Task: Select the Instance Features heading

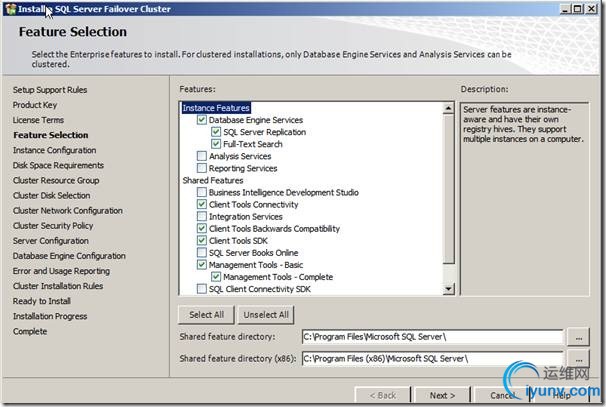Action: pyautogui.click(x=216, y=108)
